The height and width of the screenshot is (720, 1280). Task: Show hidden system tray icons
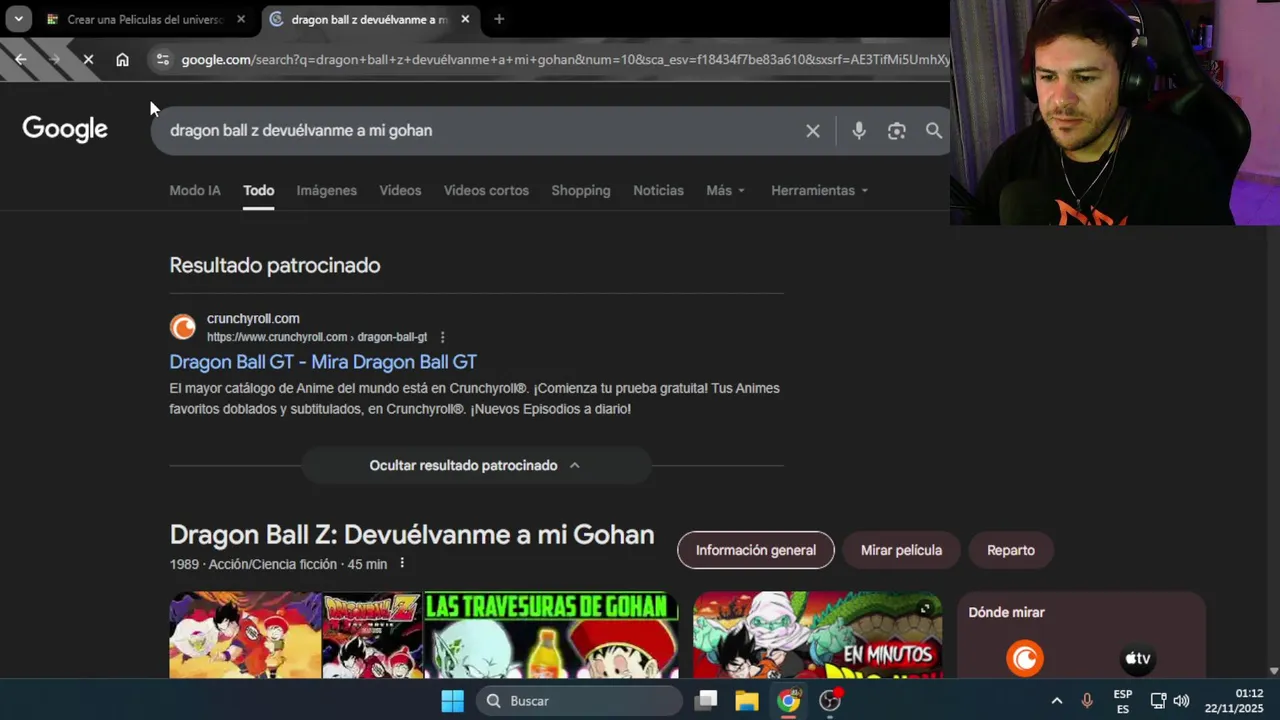tap(1057, 701)
